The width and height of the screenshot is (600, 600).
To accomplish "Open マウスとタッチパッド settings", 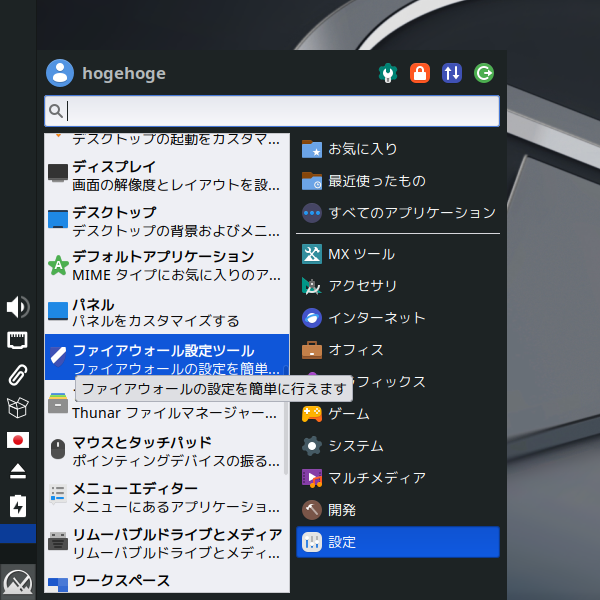I will click(167, 452).
